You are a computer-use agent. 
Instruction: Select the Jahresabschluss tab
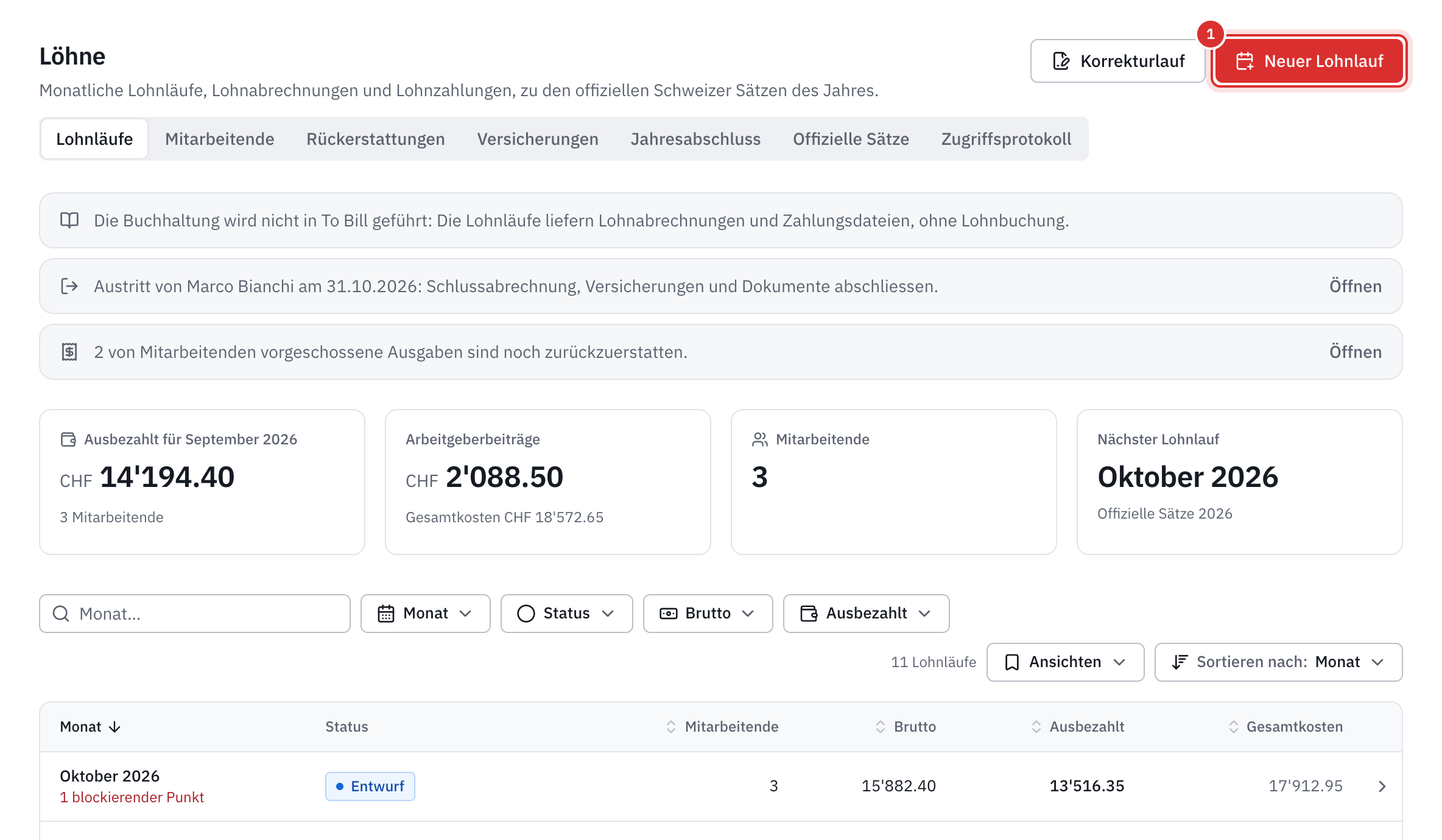(x=695, y=139)
